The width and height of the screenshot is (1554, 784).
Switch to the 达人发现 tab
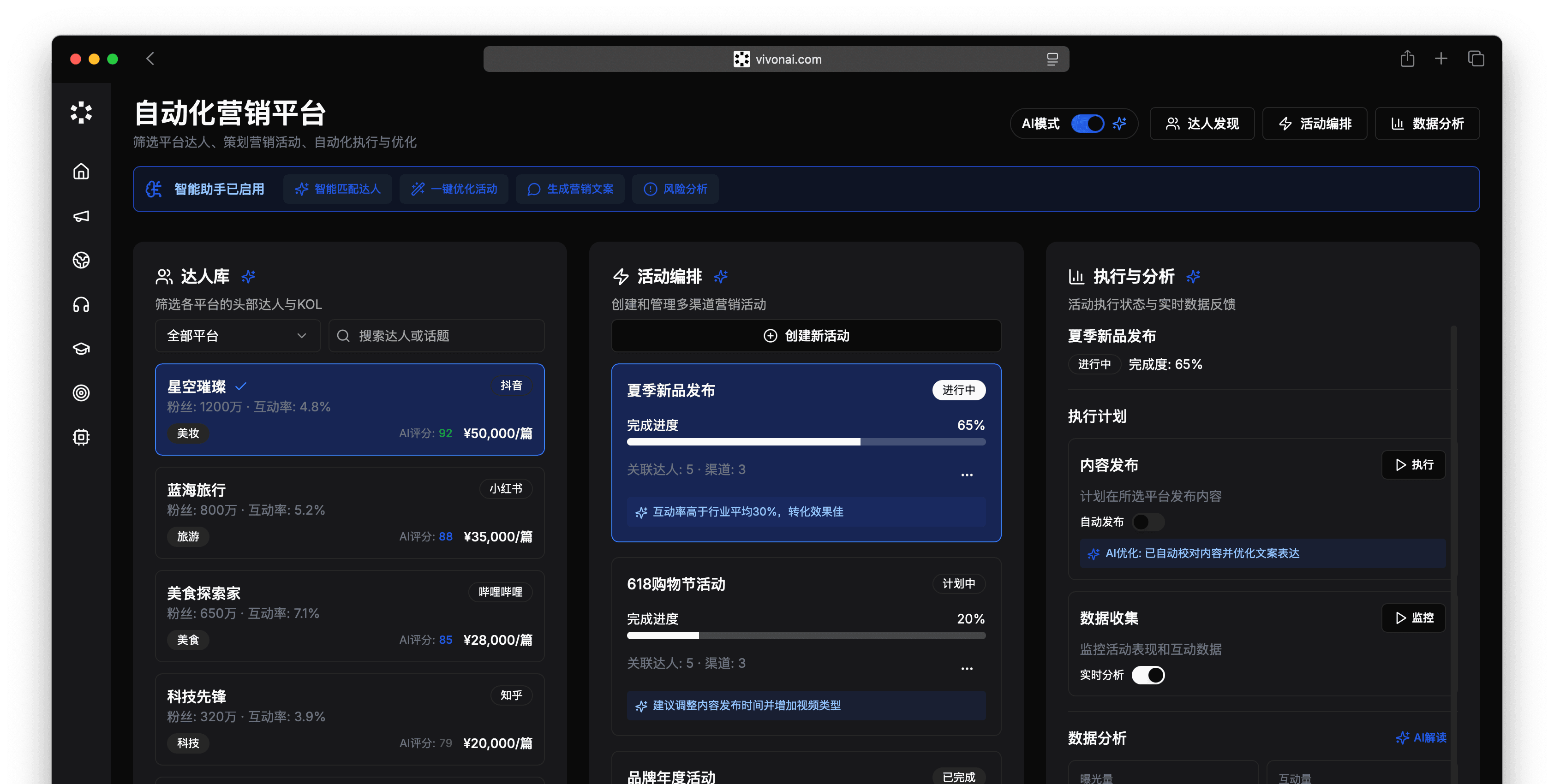coord(1201,124)
